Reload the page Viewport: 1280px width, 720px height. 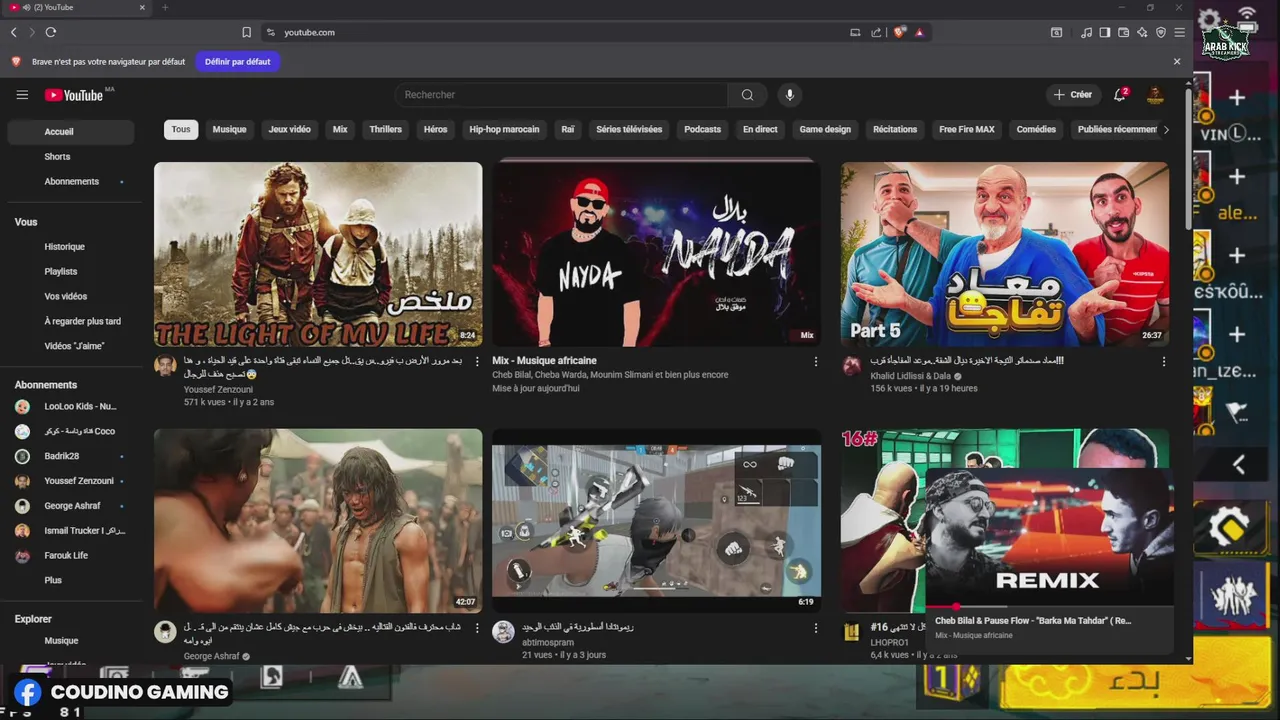point(51,32)
